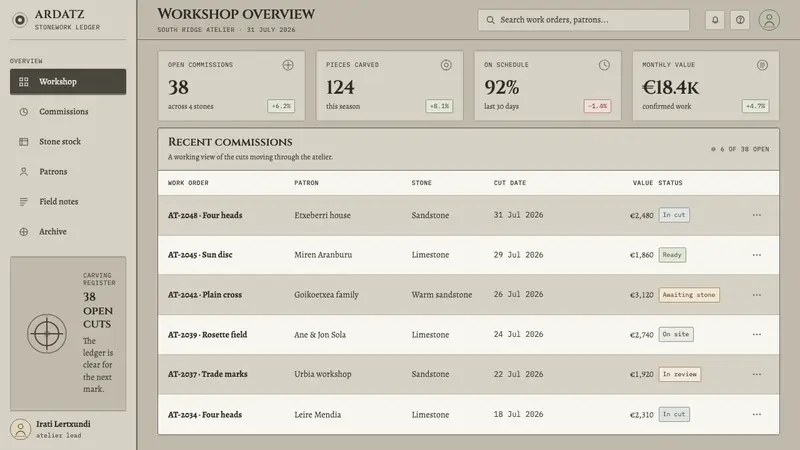Screen dimensions: 800x450
Task: Click patron Etxeberri house
Action: click(x=322, y=215)
